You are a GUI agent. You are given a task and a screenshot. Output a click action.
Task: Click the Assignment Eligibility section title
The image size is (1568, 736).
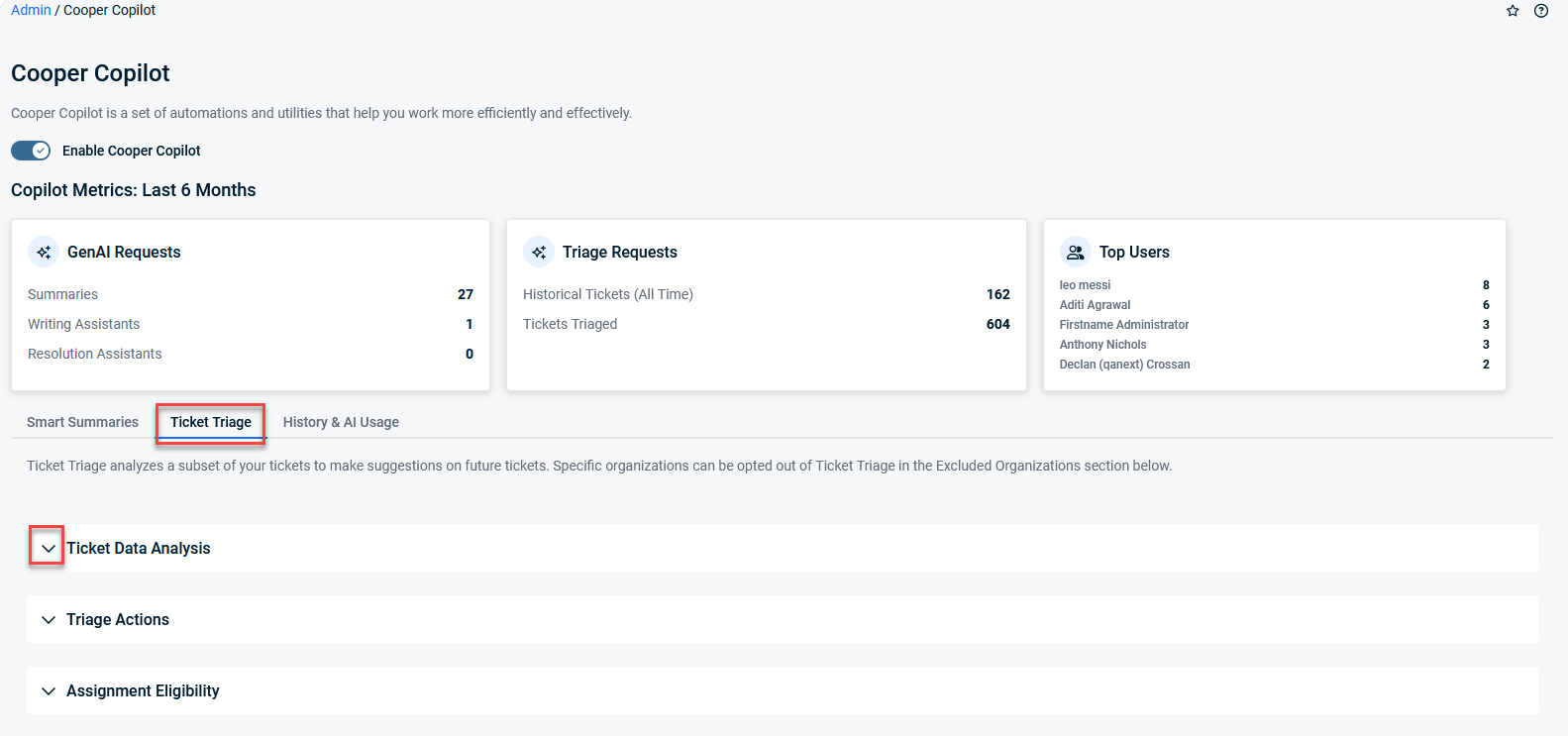(x=143, y=691)
